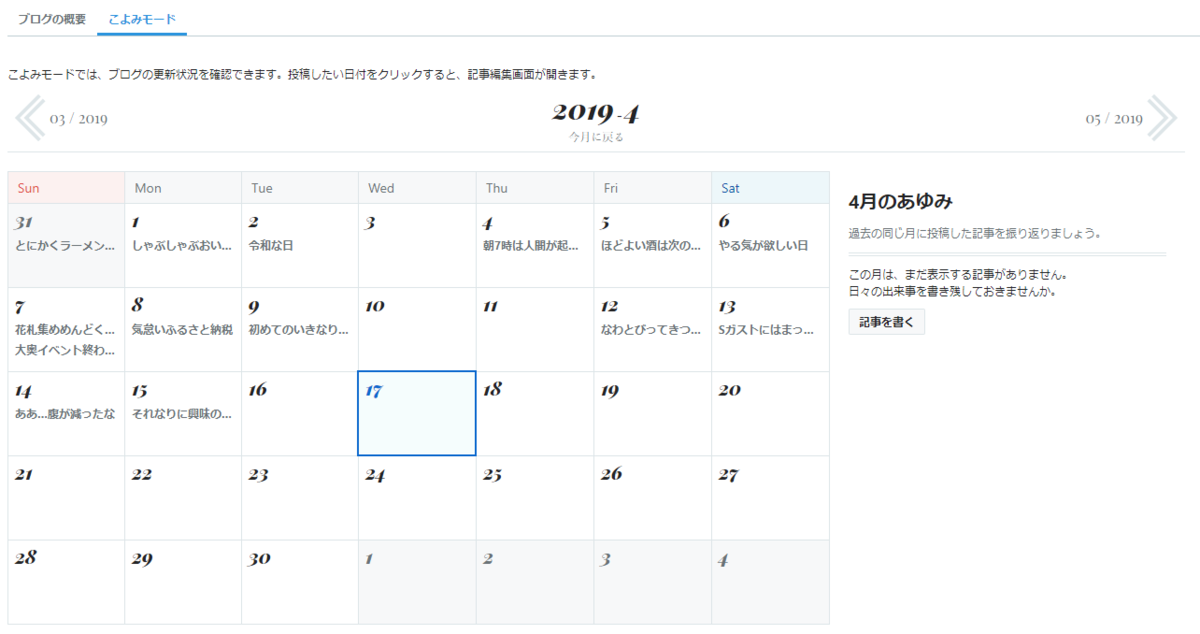Go to next month with right chevron arrow
This screenshot has height=634, width=1200.
click(x=1163, y=118)
